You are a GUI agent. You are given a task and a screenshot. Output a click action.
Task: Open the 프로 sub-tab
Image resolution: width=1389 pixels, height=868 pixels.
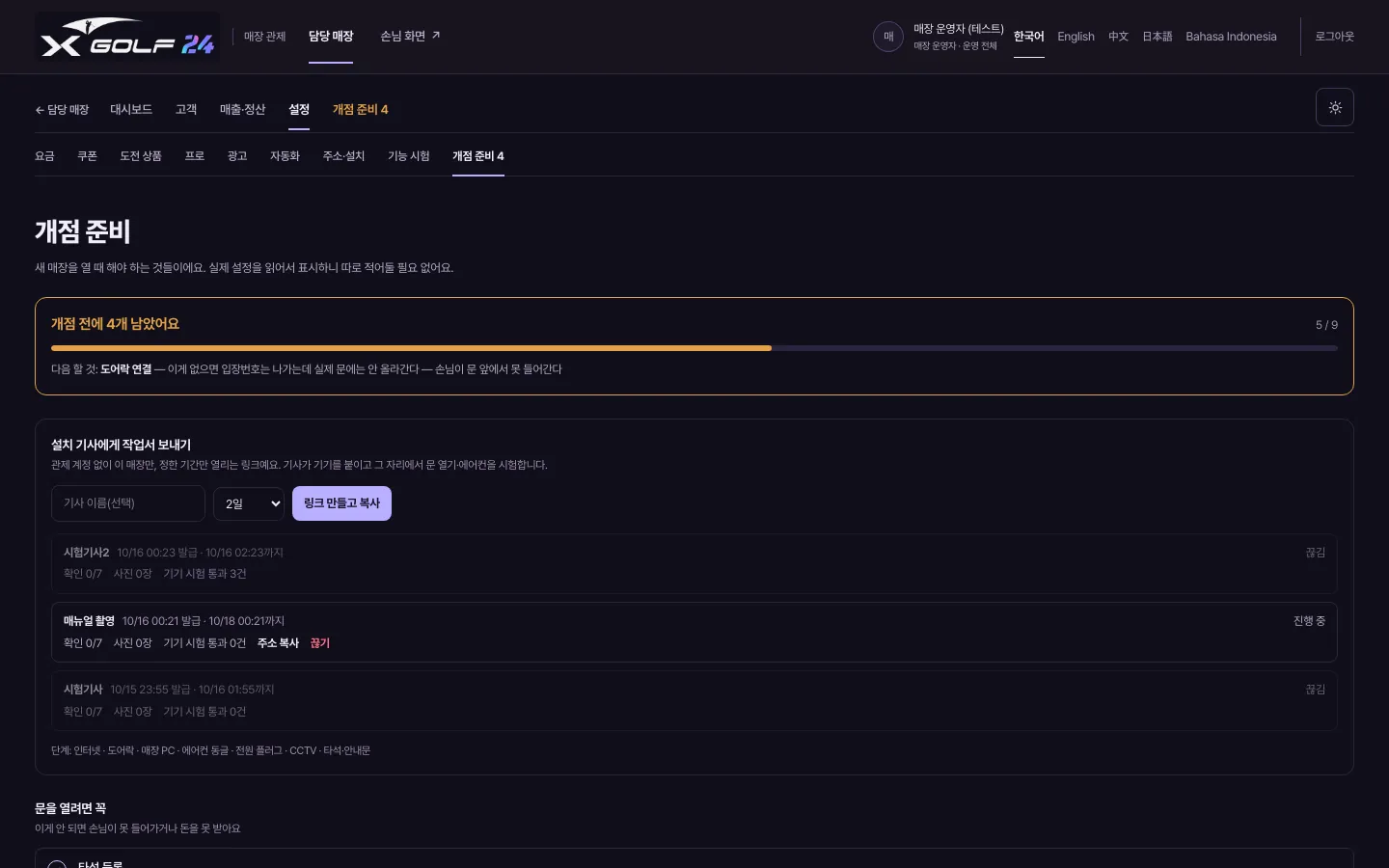(x=195, y=156)
